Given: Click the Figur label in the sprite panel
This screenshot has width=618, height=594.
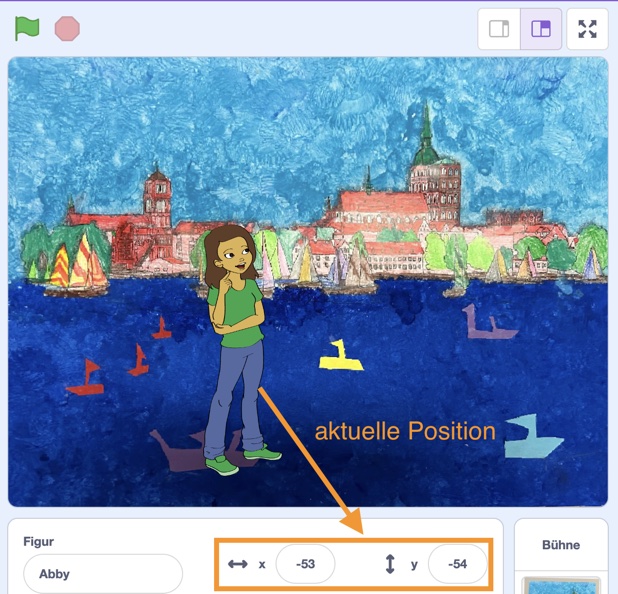Looking at the screenshot, I should coord(38,542).
